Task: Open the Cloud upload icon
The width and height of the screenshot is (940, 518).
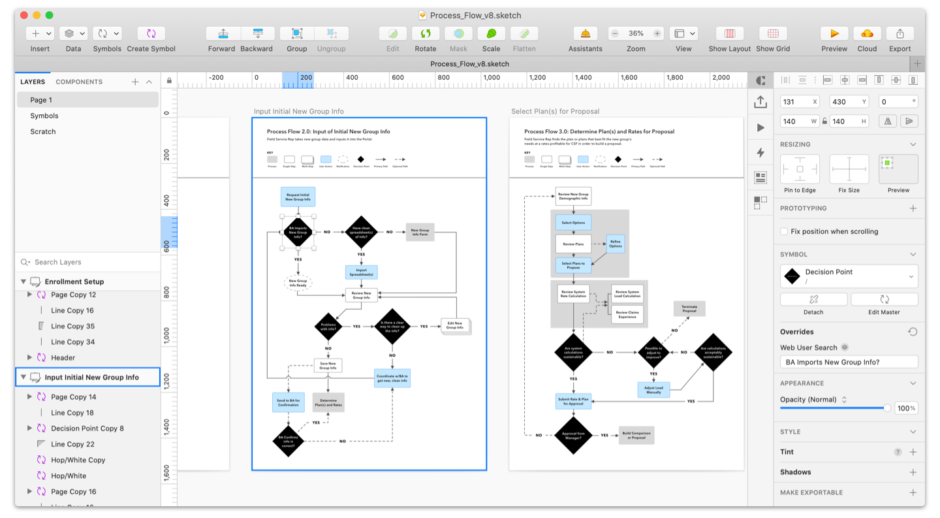Action: [x=867, y=34]
